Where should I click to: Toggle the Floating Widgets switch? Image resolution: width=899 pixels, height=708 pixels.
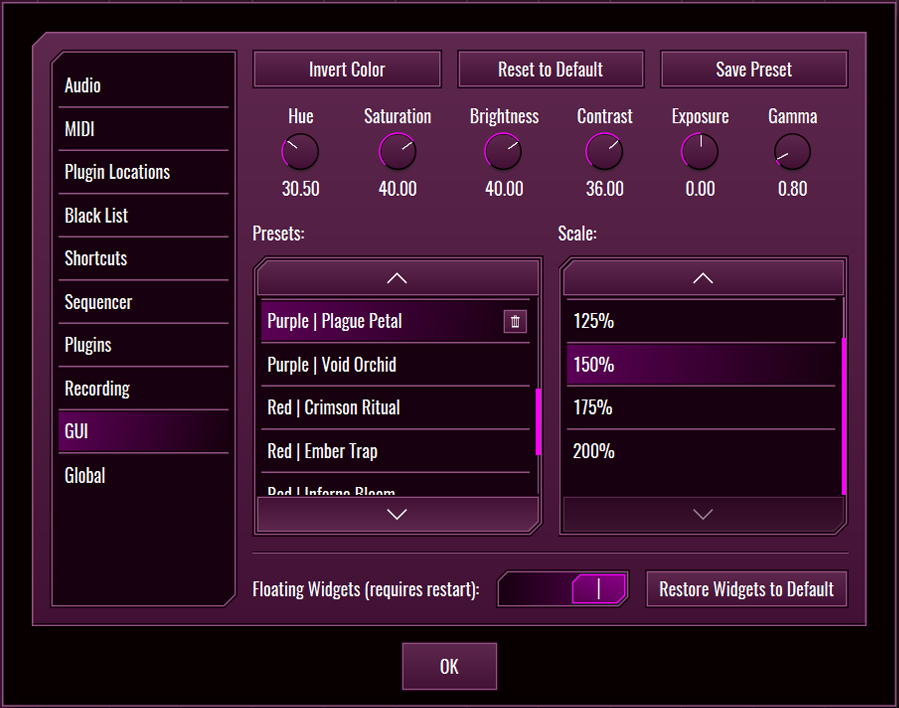[x=563, y=589]
